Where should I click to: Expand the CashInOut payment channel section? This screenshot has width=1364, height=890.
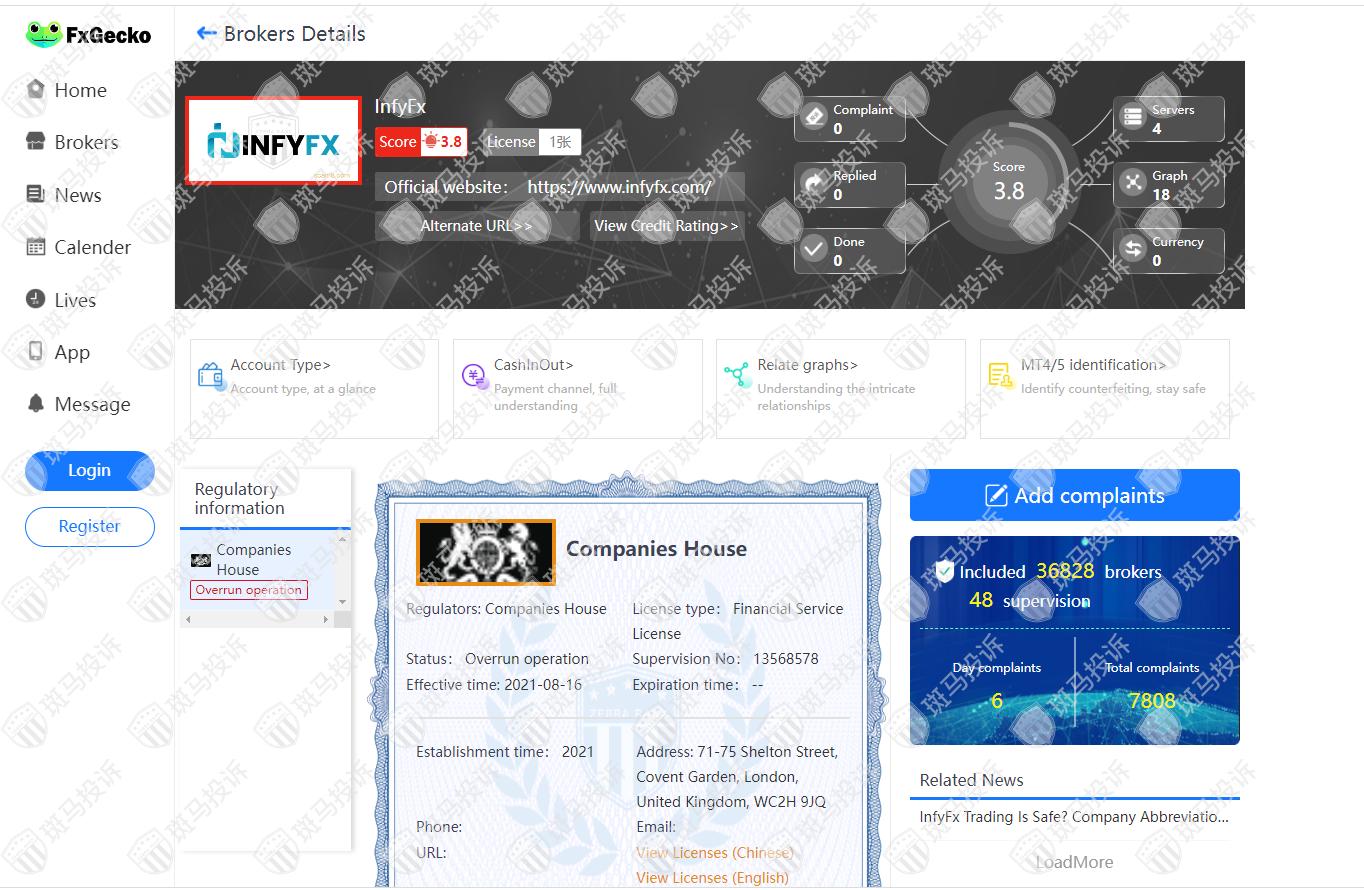point(577,387)
